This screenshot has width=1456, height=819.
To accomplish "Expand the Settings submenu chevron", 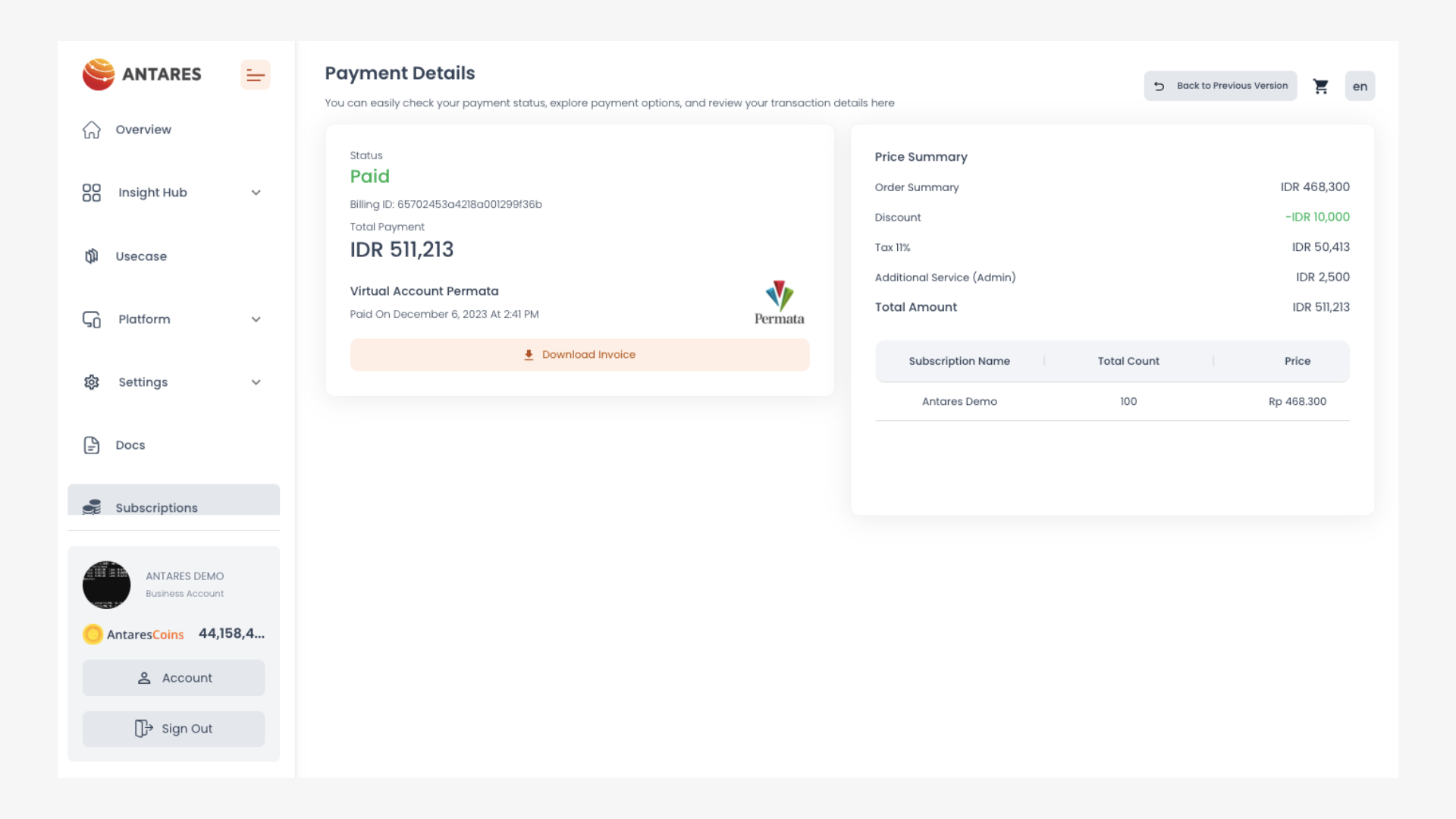I will [x=256, y=382].
